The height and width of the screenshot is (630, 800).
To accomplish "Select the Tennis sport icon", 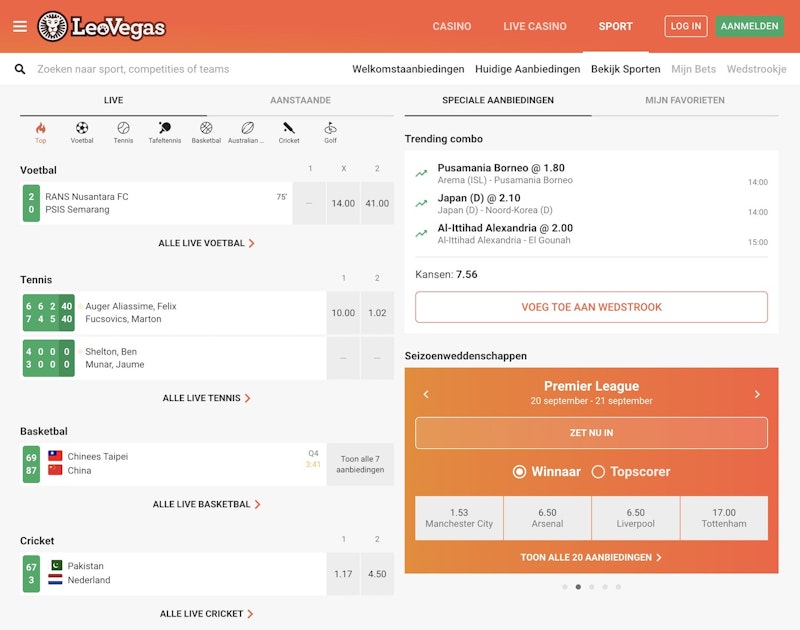I will point(123,133).
